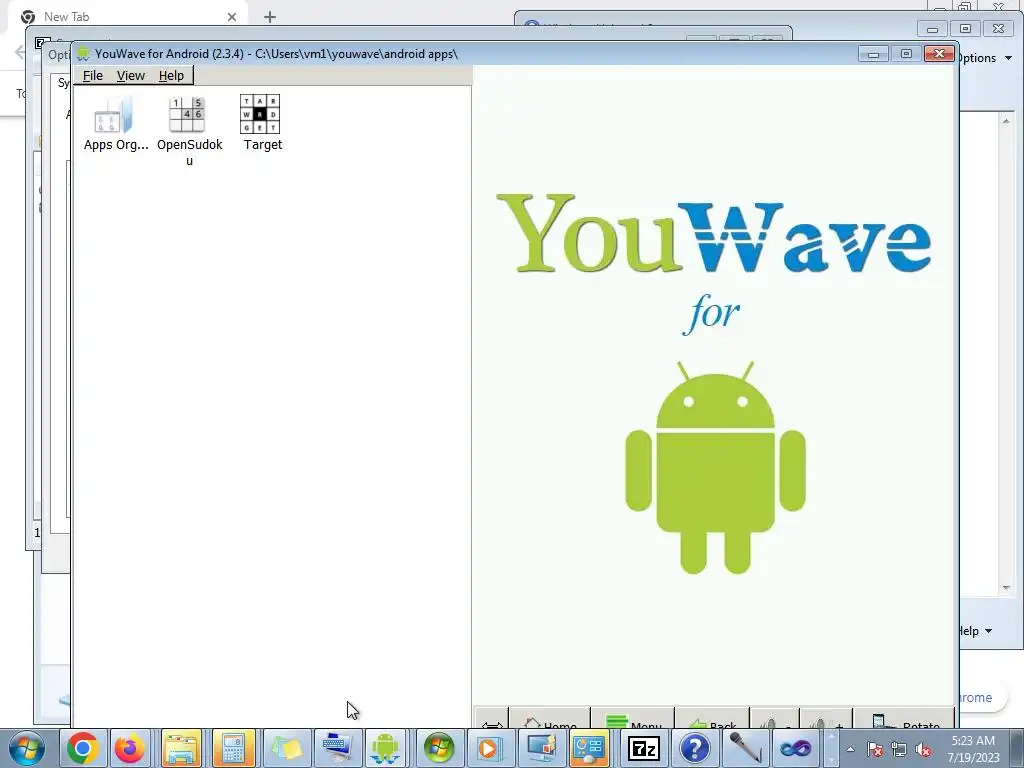The width and height of the screenshot is (1024, 768).
Task: Open the Windows orb taskbar icon
Action: tap(438, 748)
